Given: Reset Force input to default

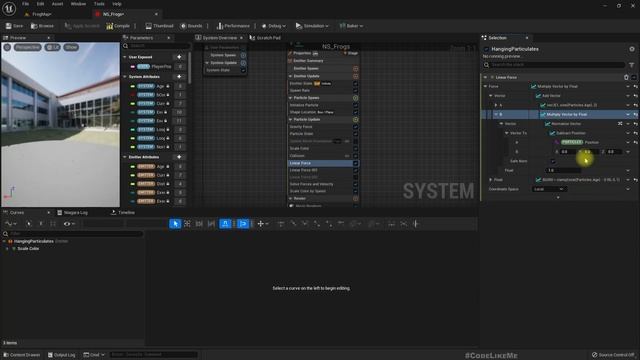Looking at the screenshot, I should pyautogui.click(x=636, y=87).
